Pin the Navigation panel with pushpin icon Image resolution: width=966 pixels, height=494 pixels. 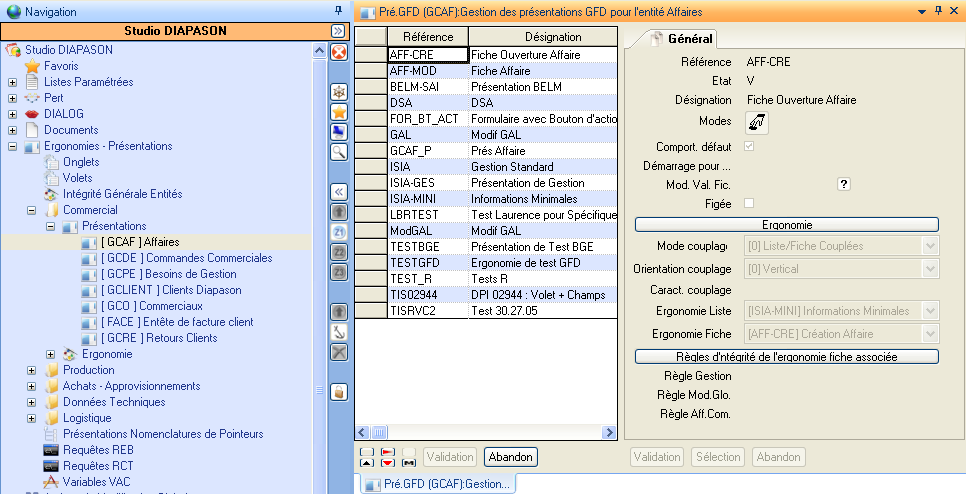coord(338,10)
